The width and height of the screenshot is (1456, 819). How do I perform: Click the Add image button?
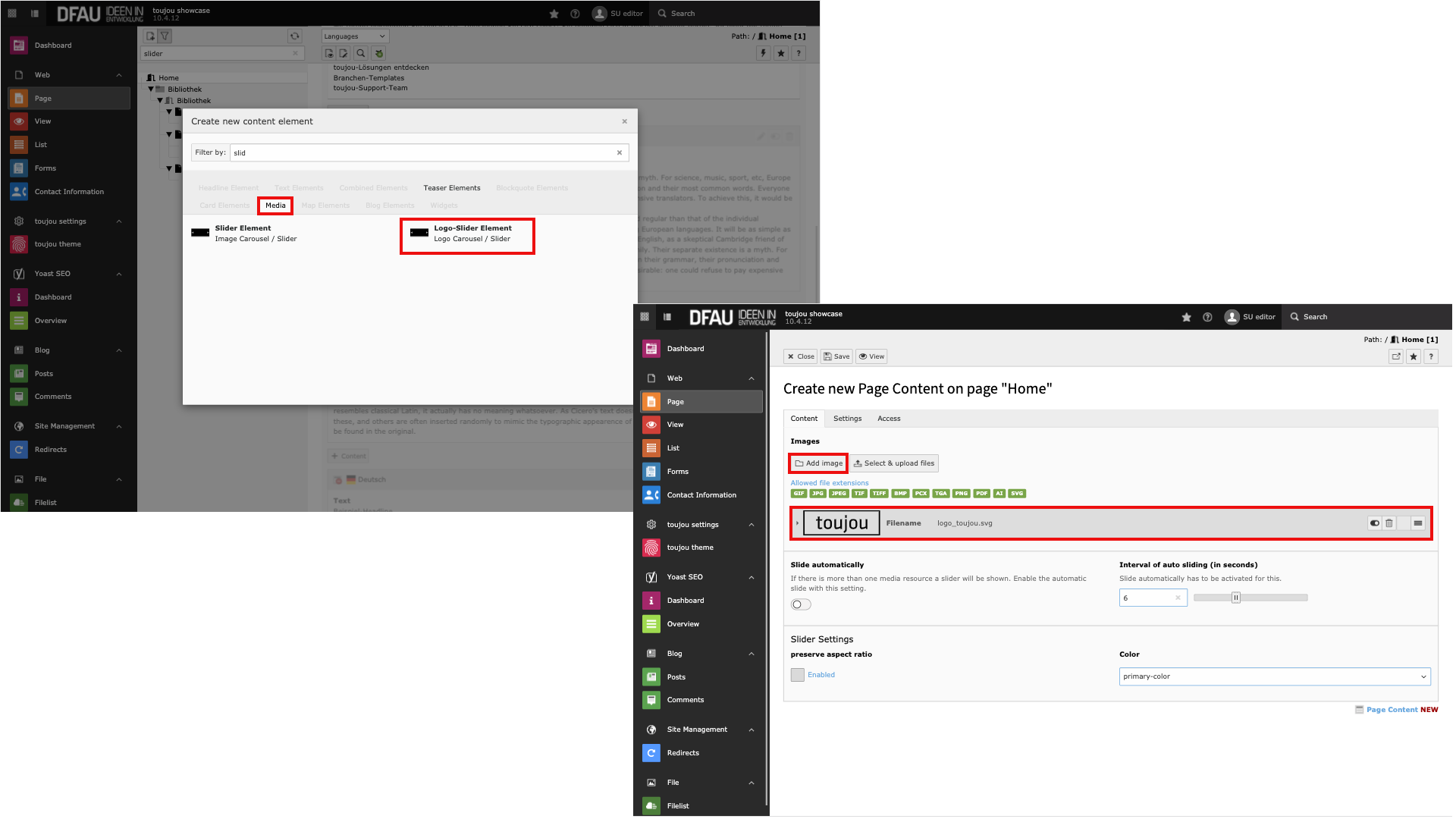[818, 463]
